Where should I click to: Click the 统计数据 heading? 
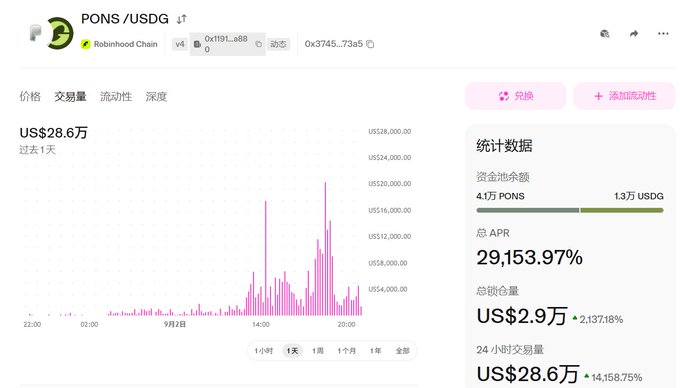(x=504, y=146)
